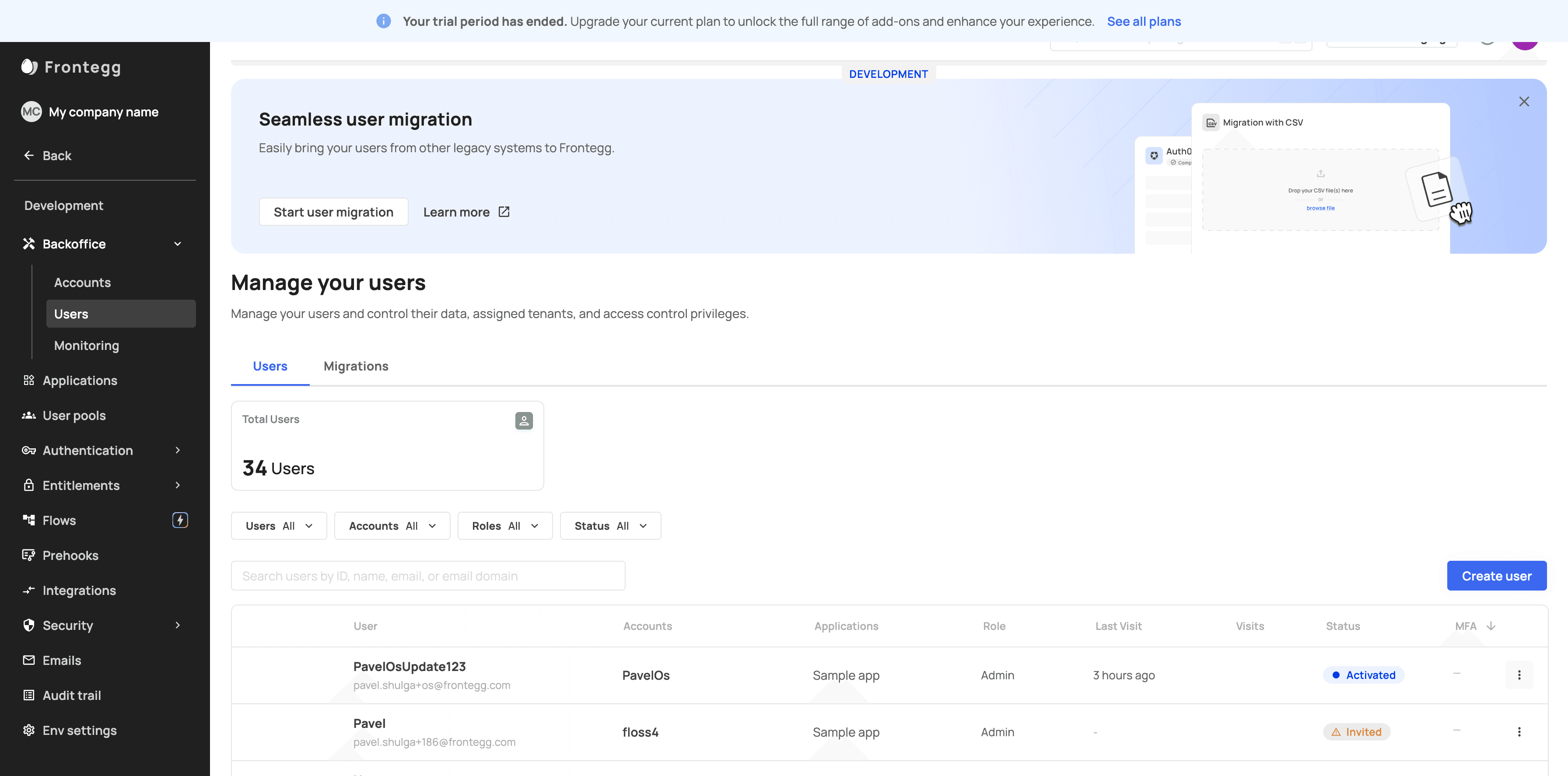Click the Create user button
The width and height of the screenshot is (1568, 776).
point(1496,576)
